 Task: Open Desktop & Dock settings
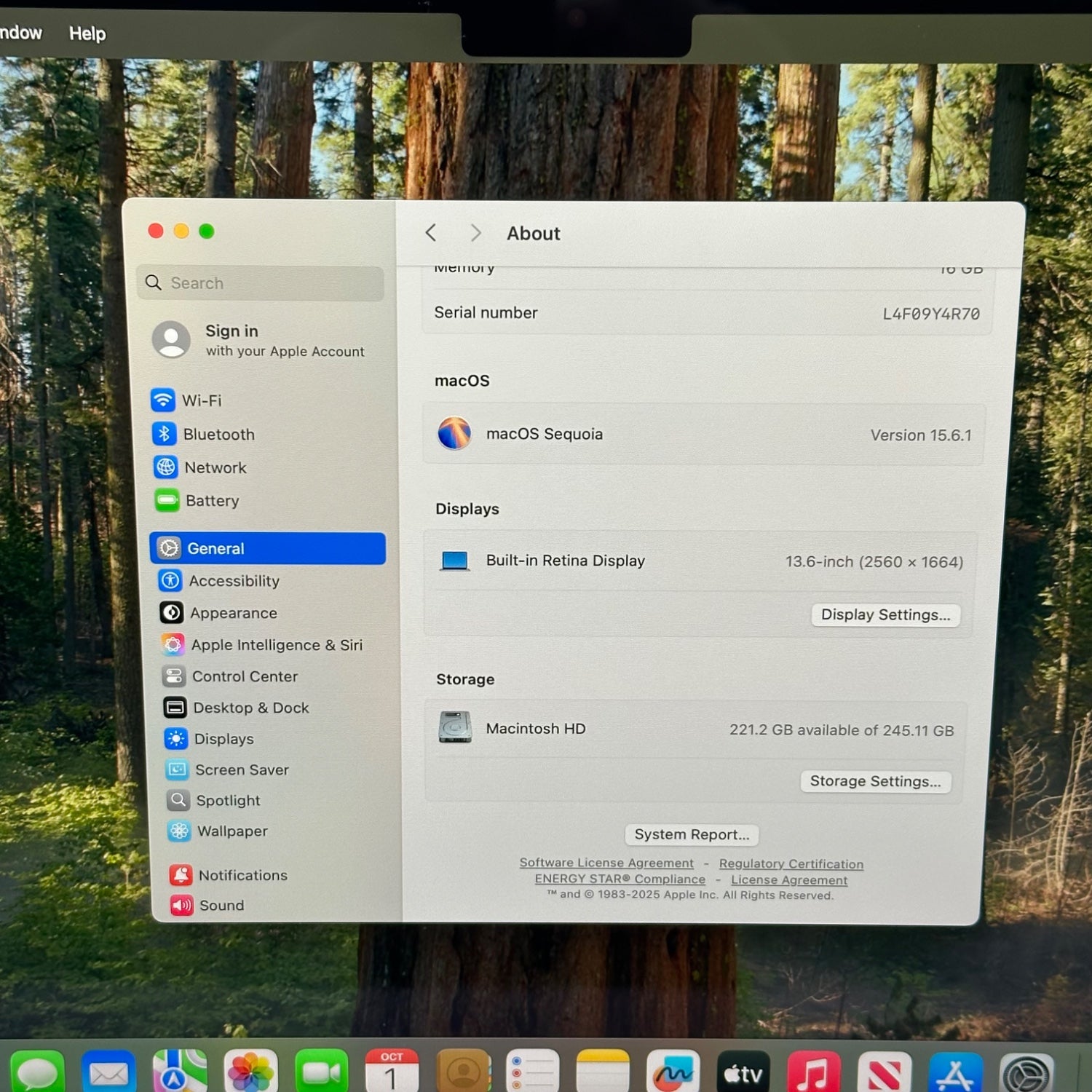pos(250,708)
